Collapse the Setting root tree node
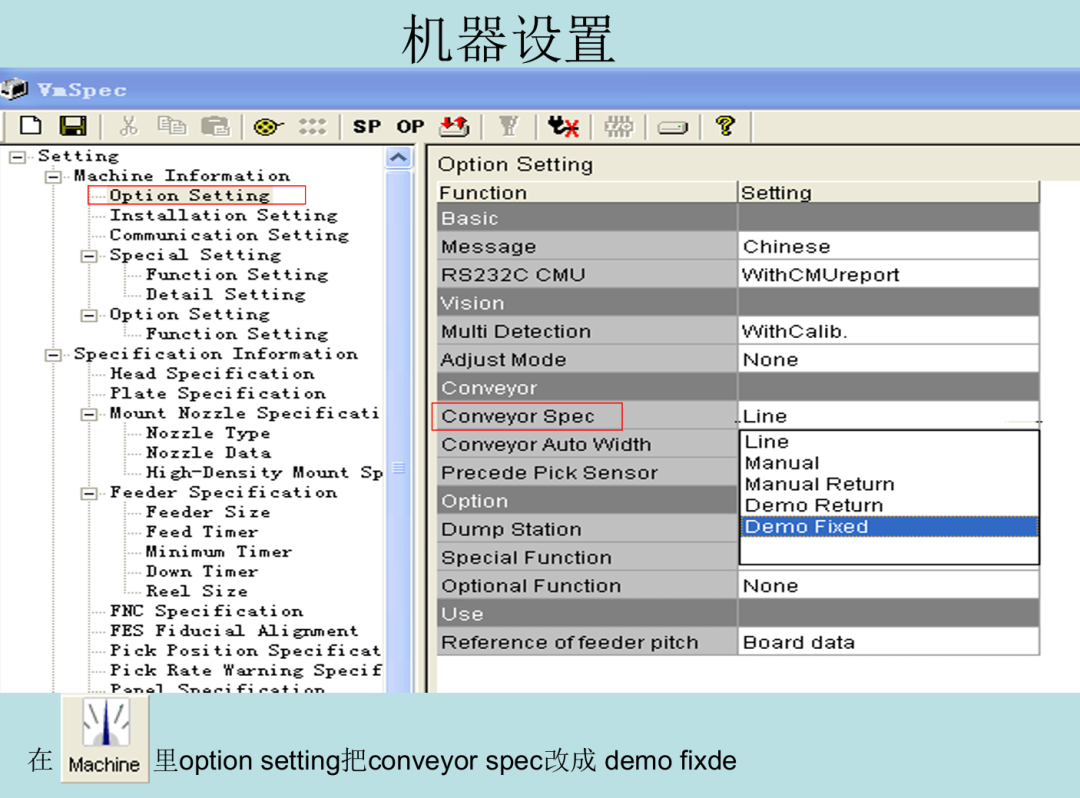The width and height of the screenshot is (1080, 798). pyautogui.click(x=17, y=158)
